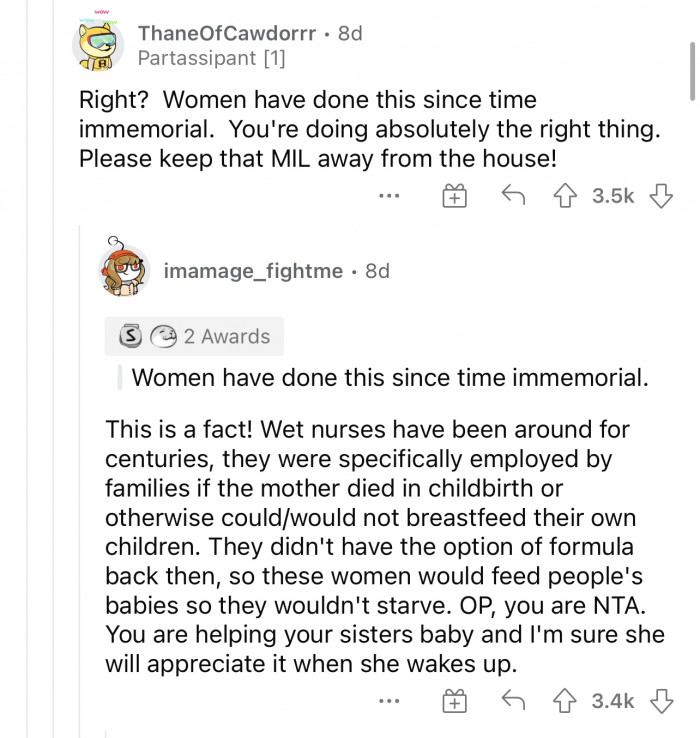Go to imamage_fightme user profile link
The image size is (700, 738).
pos(253,270)
